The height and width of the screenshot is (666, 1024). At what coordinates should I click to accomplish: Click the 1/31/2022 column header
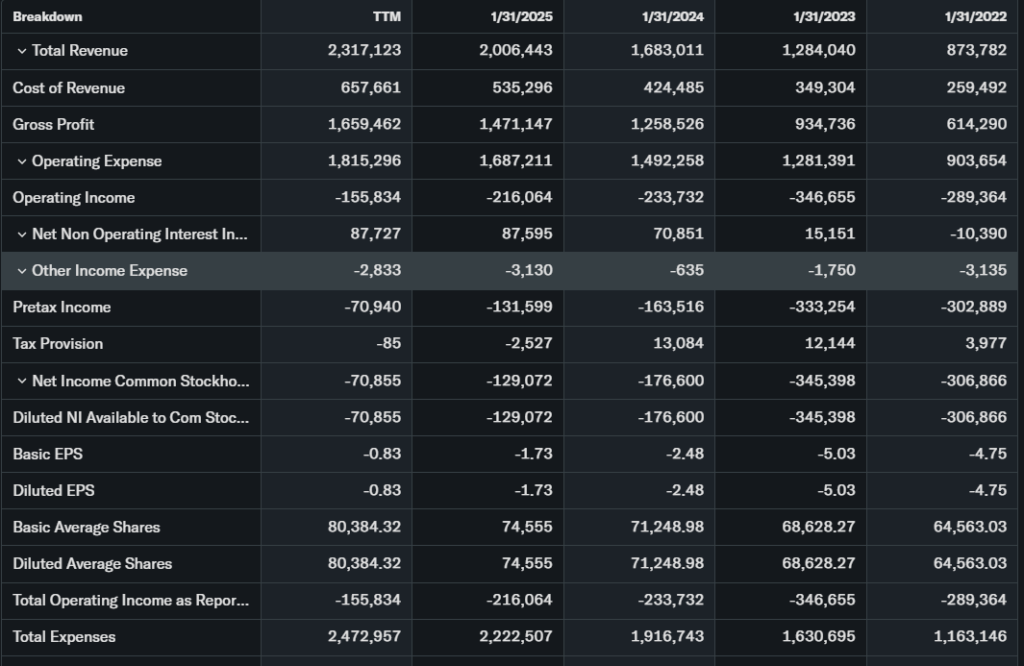pos(975,17)
